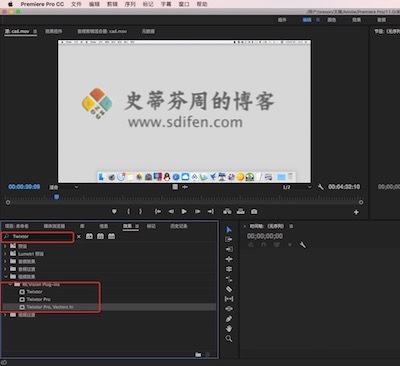Open the 1/2 playback resolution dropdown
This screenshot has height=366, width=400.
pos(297,187)
